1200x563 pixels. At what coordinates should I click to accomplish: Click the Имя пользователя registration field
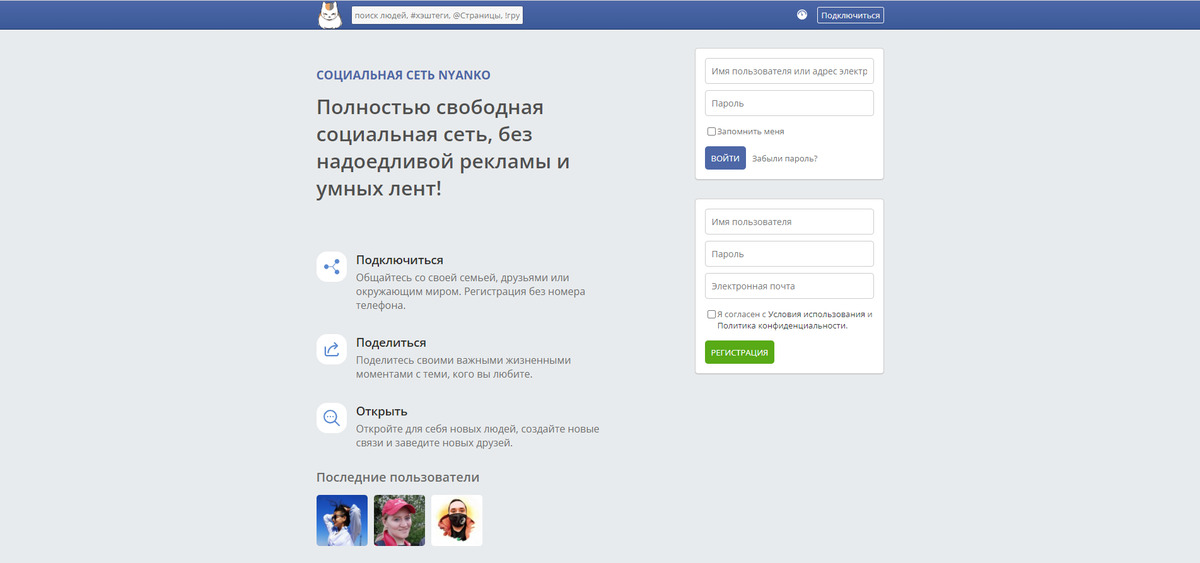(x=789, y=222)
